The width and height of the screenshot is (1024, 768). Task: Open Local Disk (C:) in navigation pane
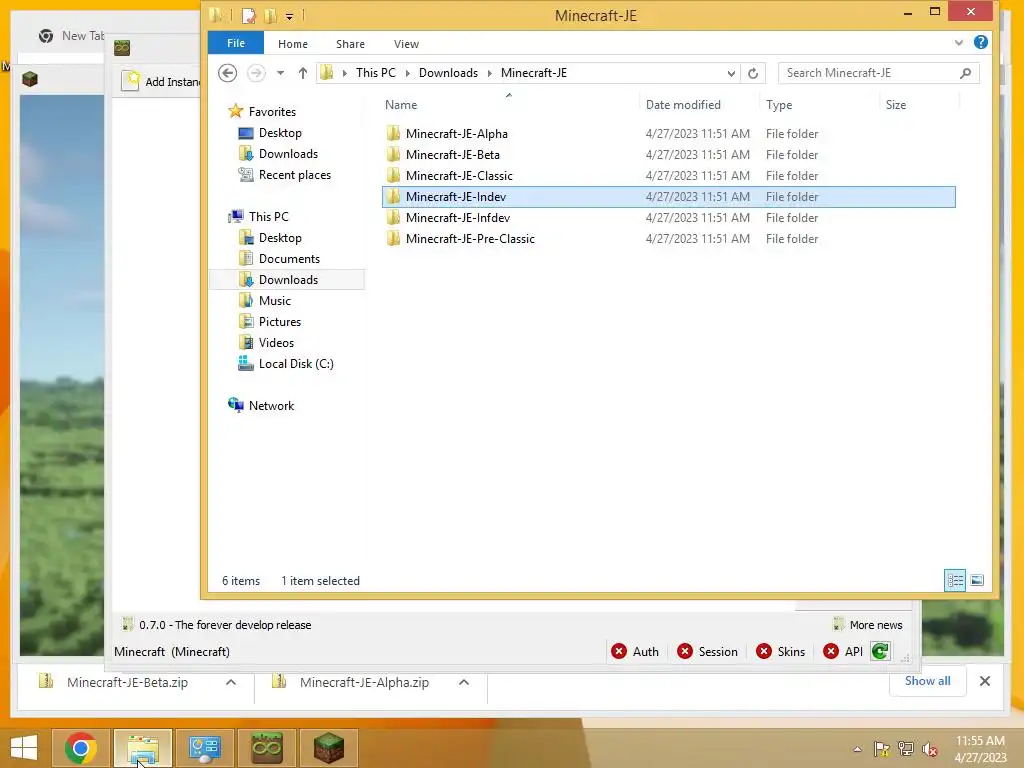pos(296,364)
